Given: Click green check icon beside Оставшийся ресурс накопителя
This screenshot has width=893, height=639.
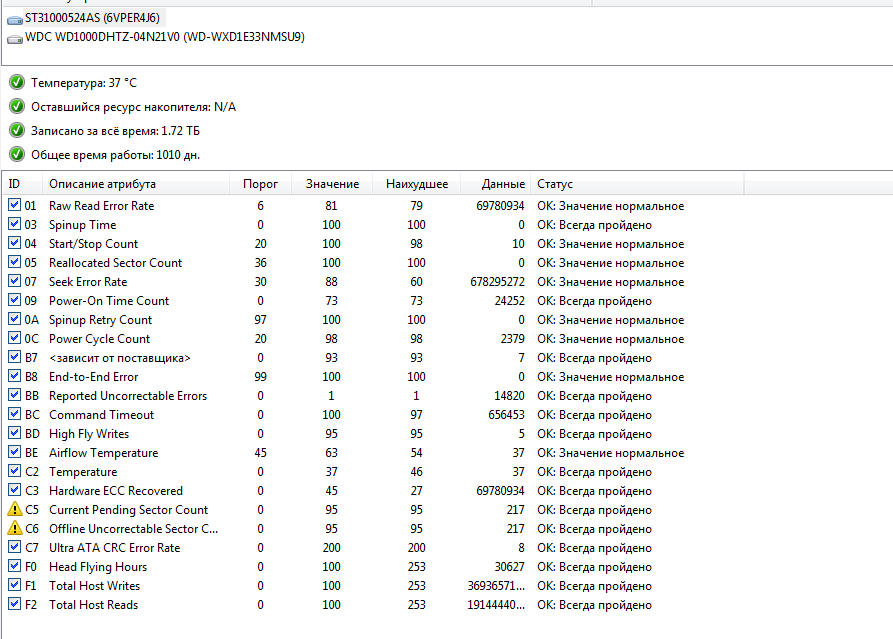Looking at the screenshot, I should tap(16, 106).
